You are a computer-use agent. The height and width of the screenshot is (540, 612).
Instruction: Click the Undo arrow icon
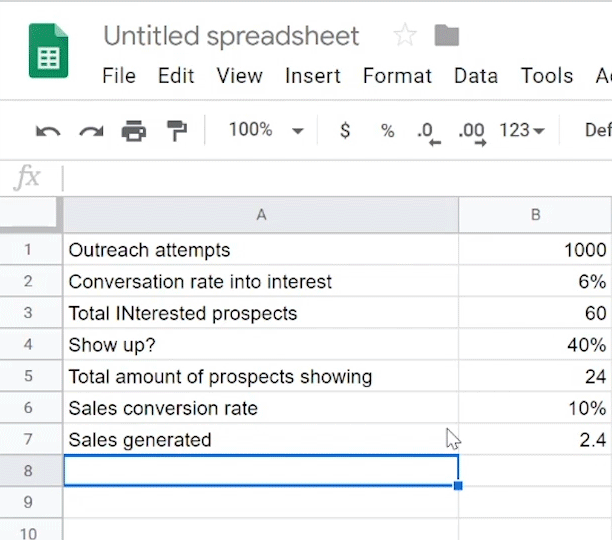pos(47,131)
